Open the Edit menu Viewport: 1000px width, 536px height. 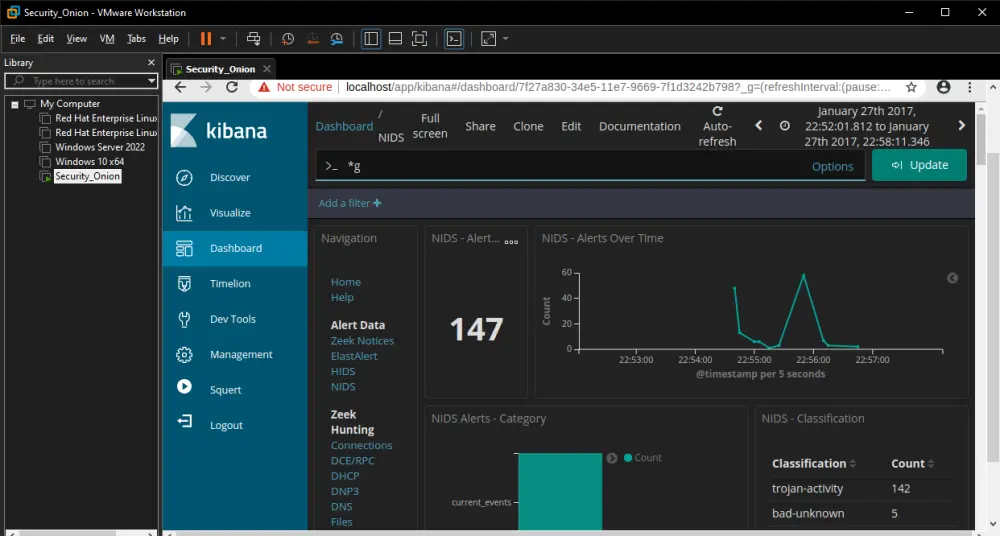[x=45, y=39]
